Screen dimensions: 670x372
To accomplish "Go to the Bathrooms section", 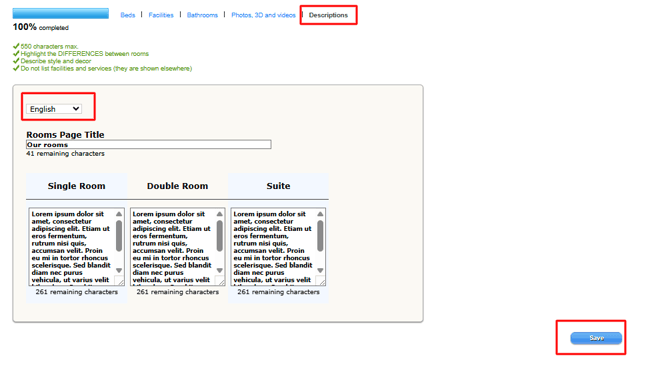I will click(x=202, y=15).
